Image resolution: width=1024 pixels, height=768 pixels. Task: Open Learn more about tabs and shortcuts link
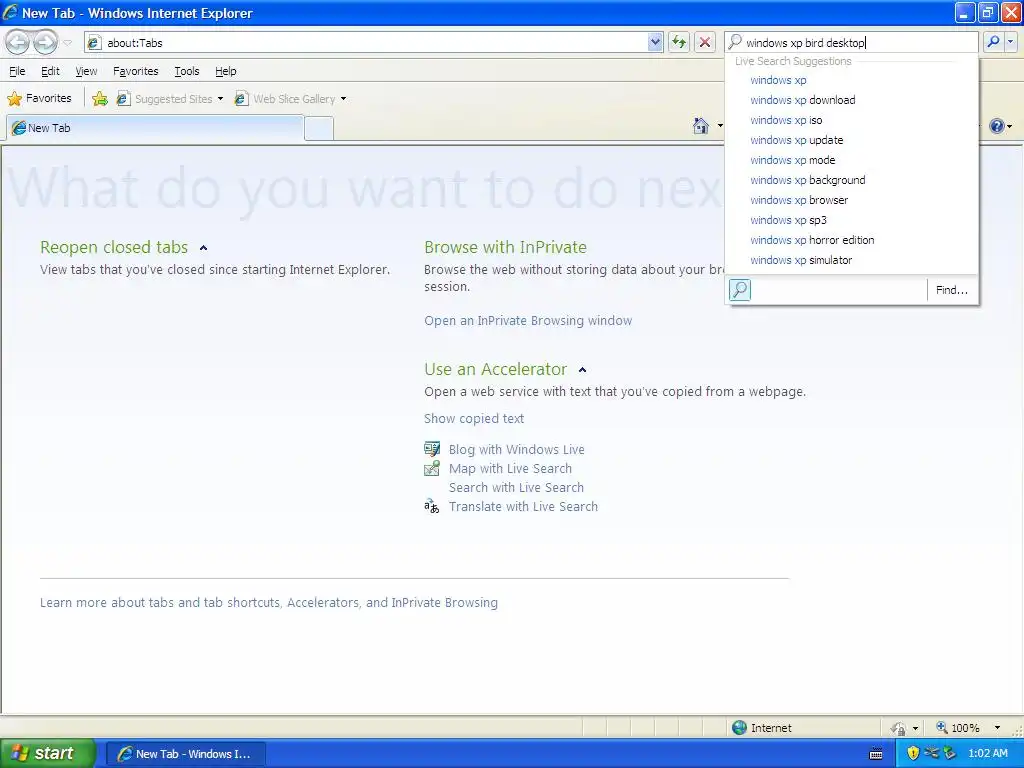(x=268, y=602)
